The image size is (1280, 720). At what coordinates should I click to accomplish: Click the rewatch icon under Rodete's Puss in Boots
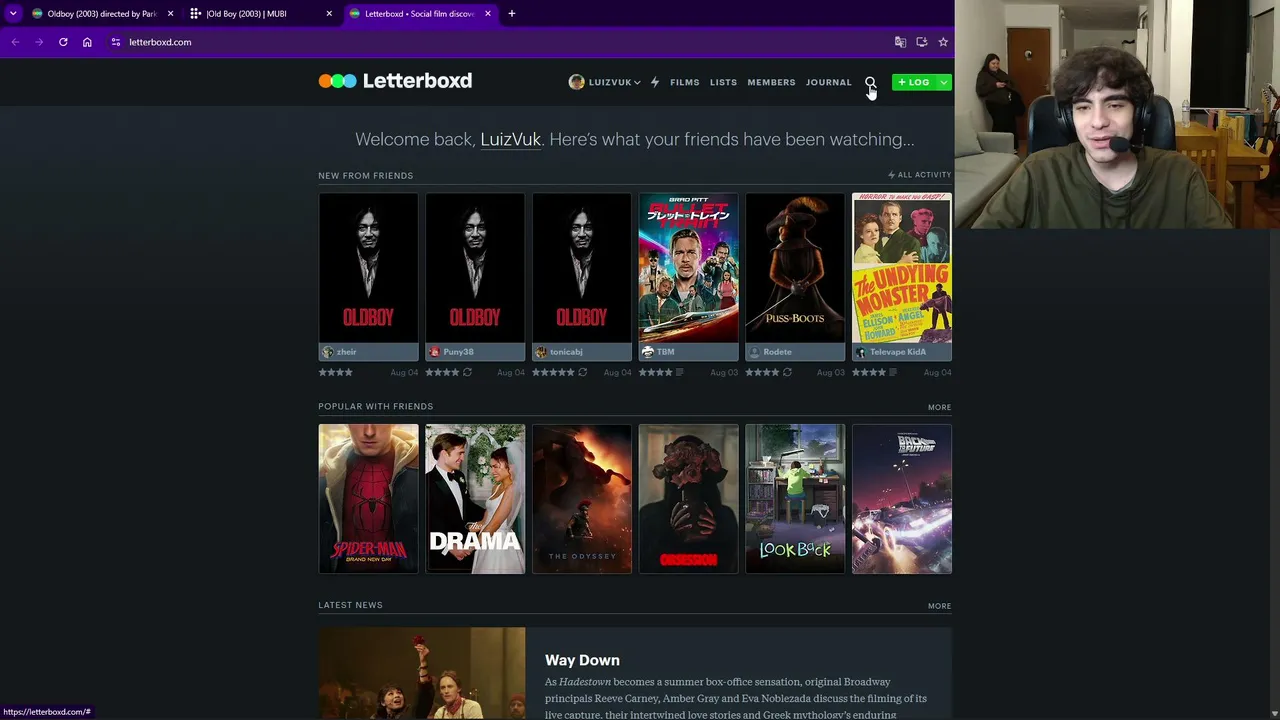click(x=787, y=372)
